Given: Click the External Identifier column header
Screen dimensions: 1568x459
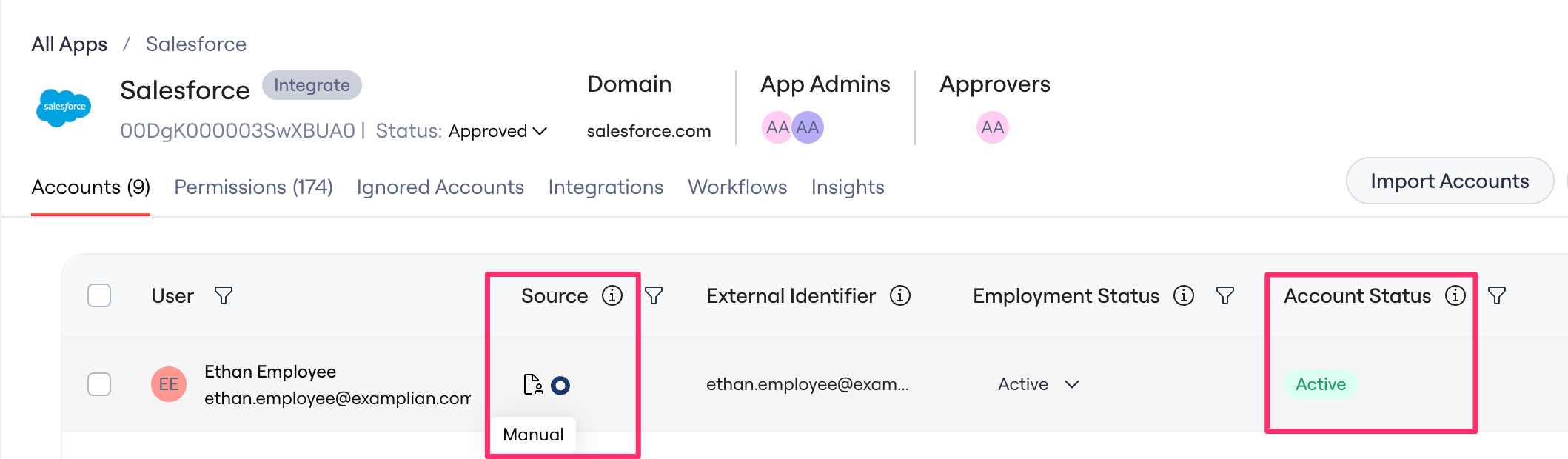Looking at the screenshot, I should pyautogui.click(x=791, y=296).
